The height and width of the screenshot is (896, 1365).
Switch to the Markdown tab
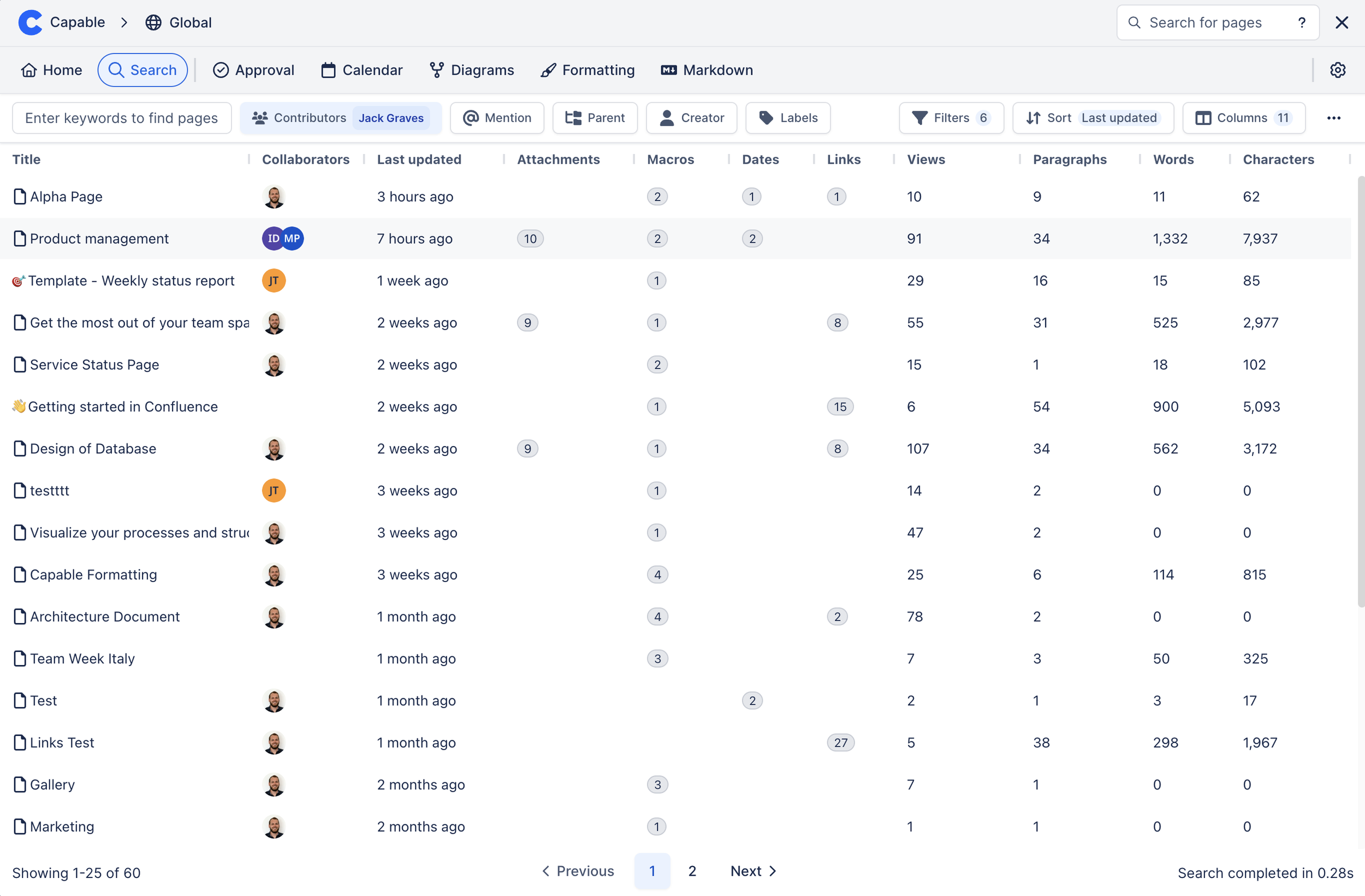(x=707, y=70)
